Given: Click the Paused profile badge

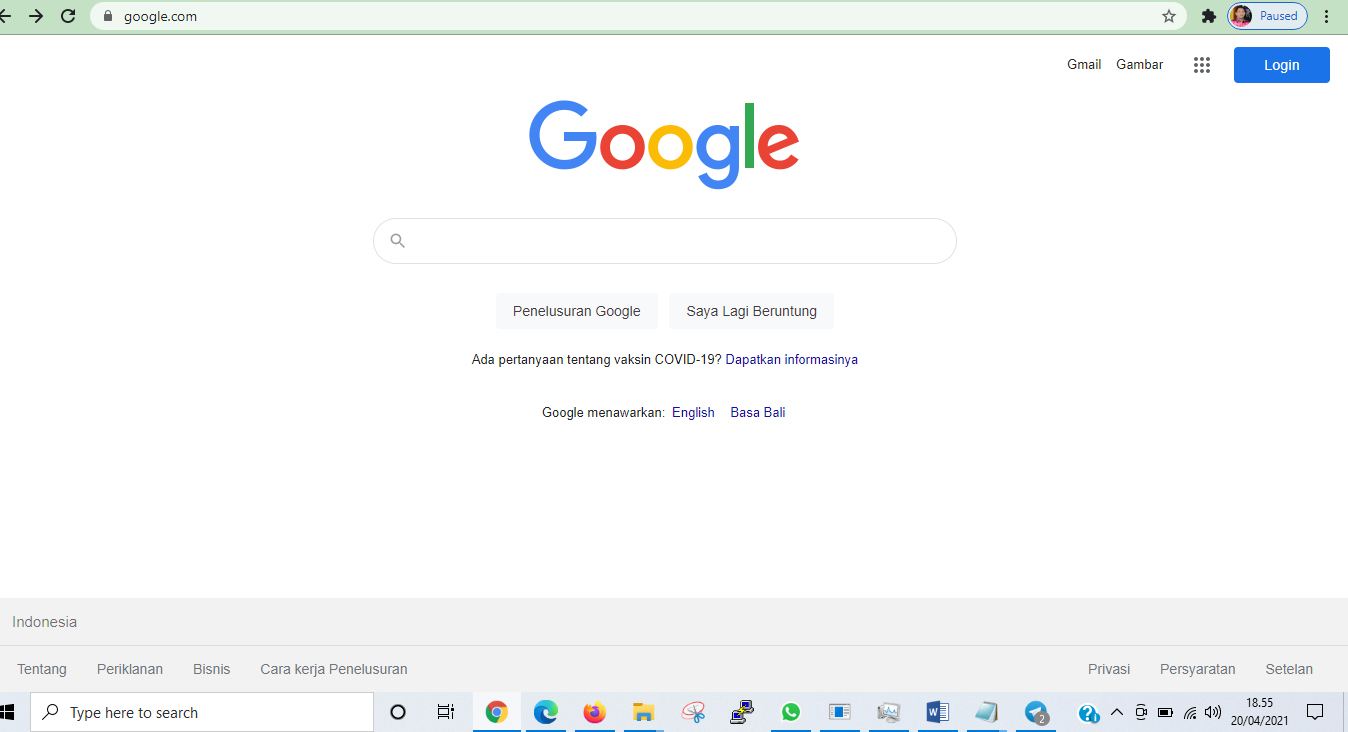Looking at the screenshot, I should [1267, 16].
